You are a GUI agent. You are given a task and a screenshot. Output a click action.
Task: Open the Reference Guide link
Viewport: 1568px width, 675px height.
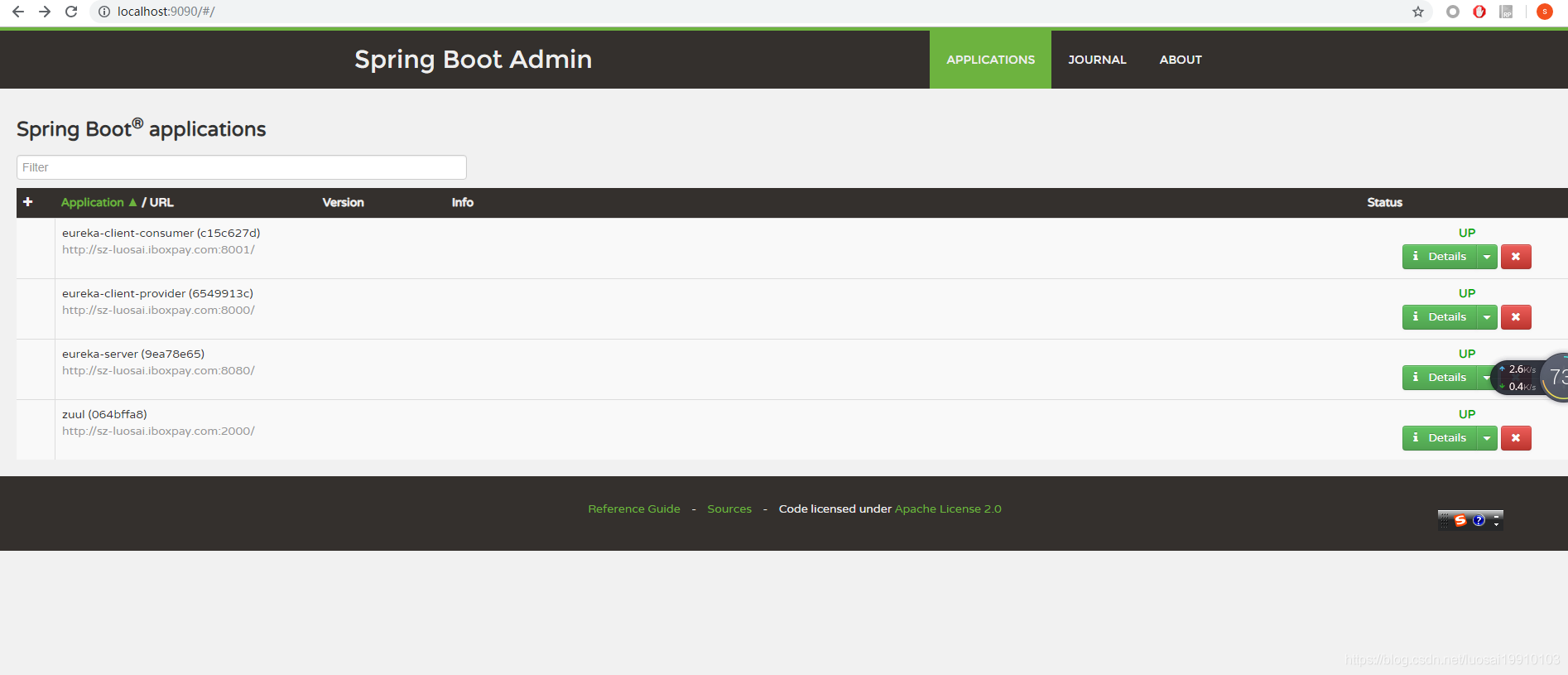tap(634, 509)
